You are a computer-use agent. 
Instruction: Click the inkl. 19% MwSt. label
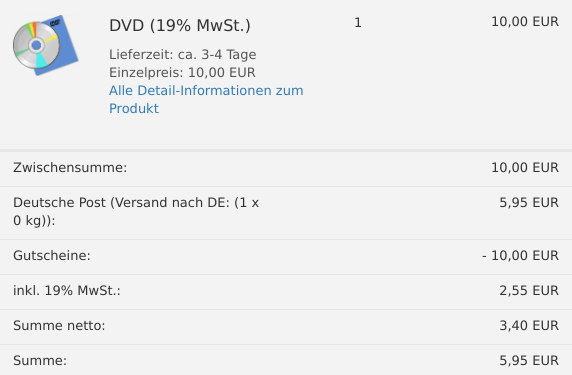[67, 290]
